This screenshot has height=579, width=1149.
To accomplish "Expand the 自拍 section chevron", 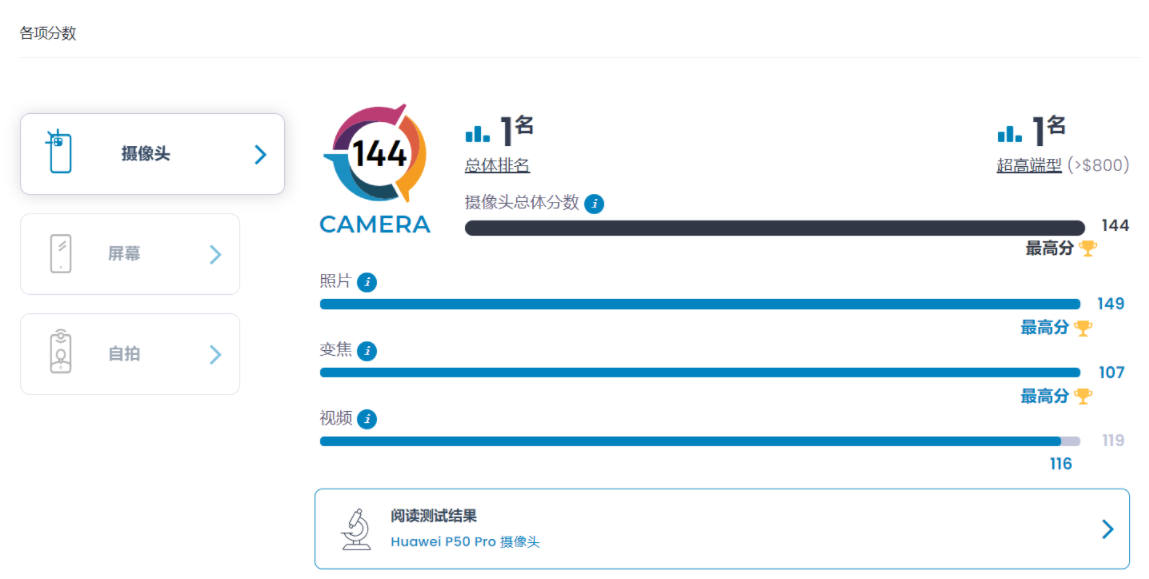I will pos(215,354).
